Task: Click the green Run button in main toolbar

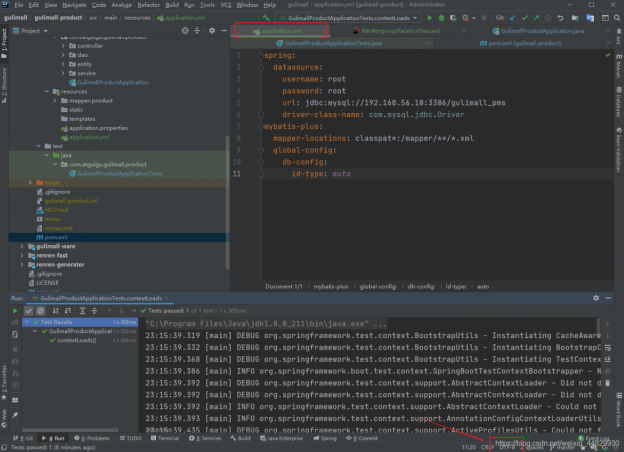Action: [429, 18]
